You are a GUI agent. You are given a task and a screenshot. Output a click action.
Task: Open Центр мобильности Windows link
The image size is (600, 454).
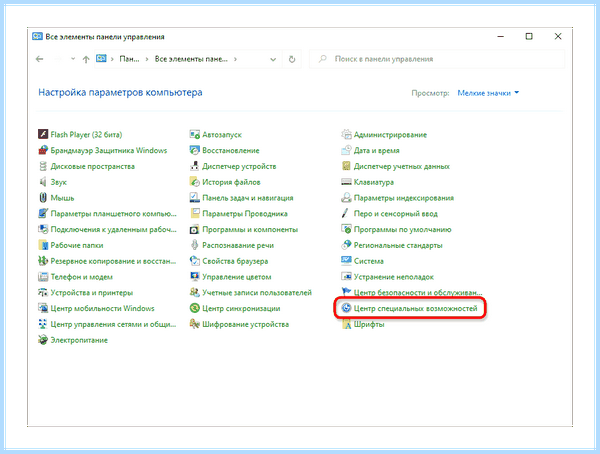(103, 308)
